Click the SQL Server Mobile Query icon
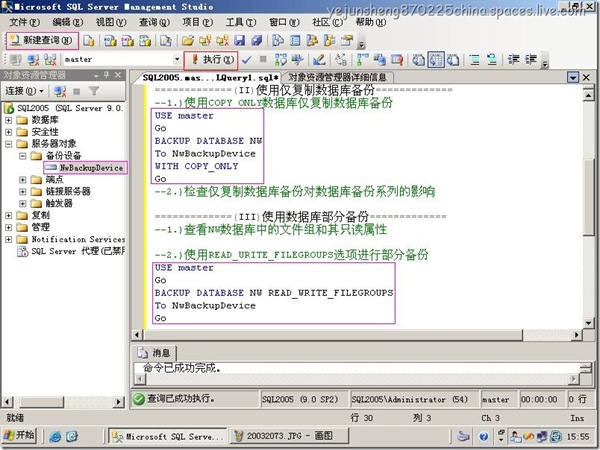Viewport: 600px width, 450px height. point(166,41)
